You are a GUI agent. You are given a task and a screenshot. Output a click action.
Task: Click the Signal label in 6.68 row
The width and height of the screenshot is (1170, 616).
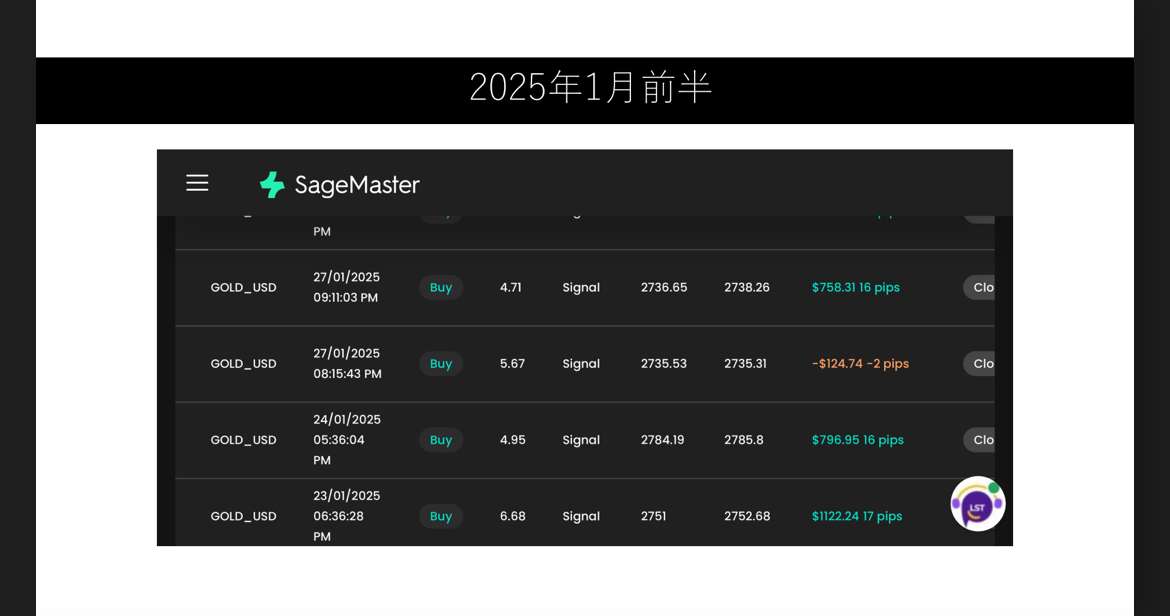click(x=581, y=516)
